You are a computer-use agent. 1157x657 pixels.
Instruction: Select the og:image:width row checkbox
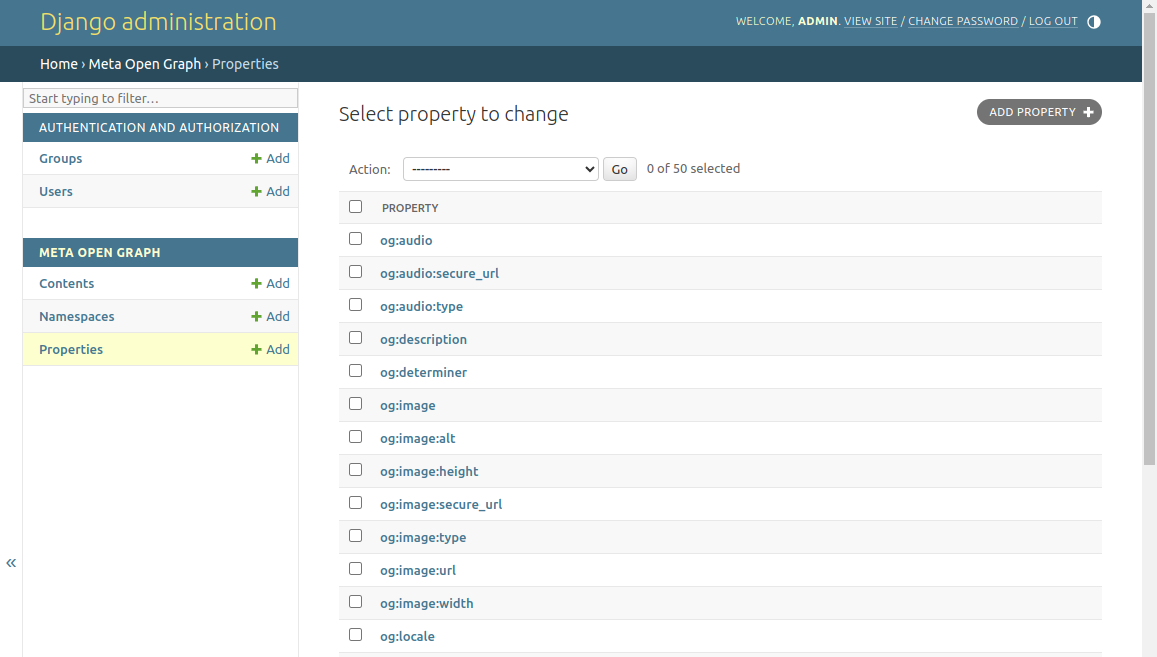(356, 602)
